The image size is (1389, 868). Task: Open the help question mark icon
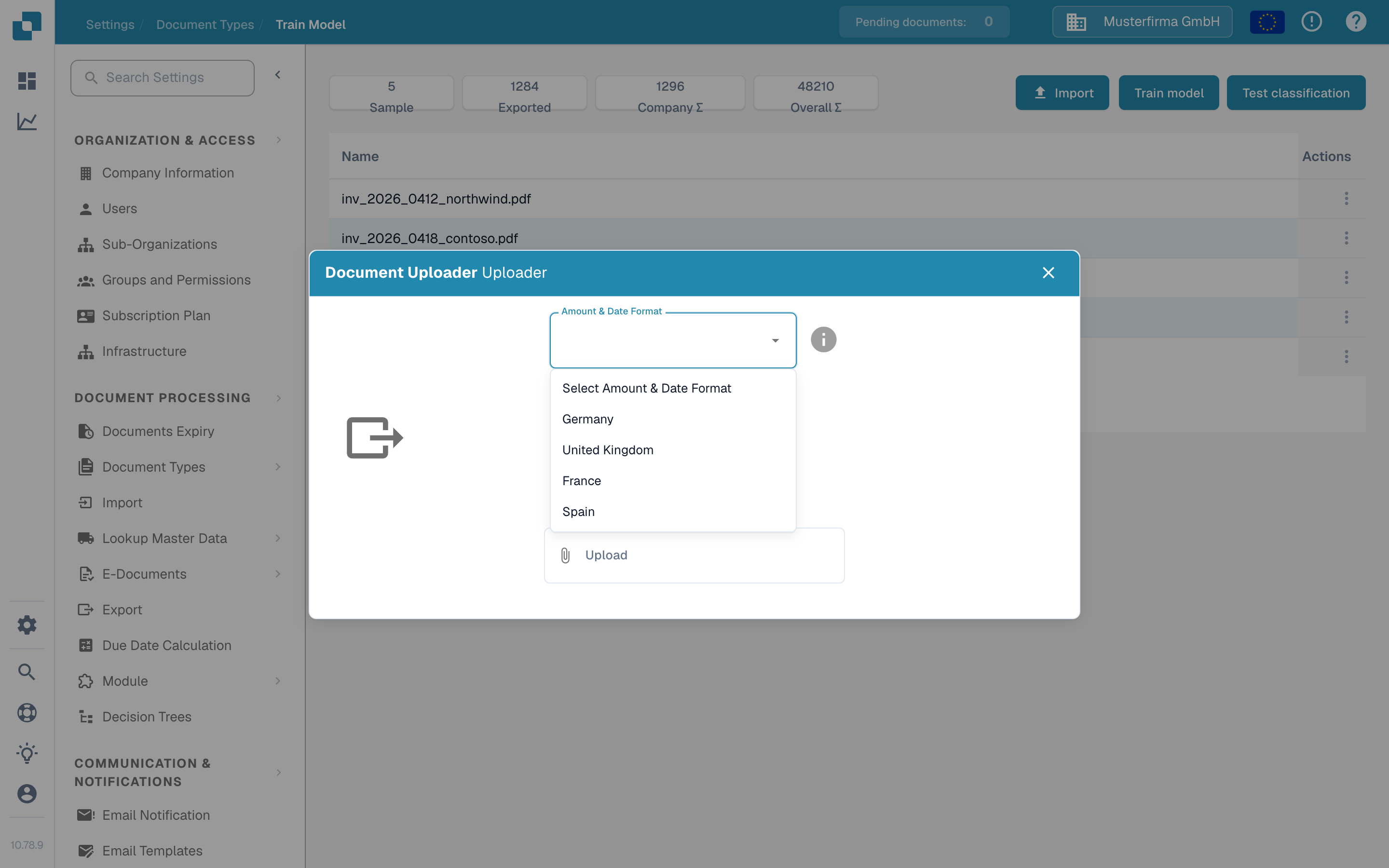pos(1356,22)
